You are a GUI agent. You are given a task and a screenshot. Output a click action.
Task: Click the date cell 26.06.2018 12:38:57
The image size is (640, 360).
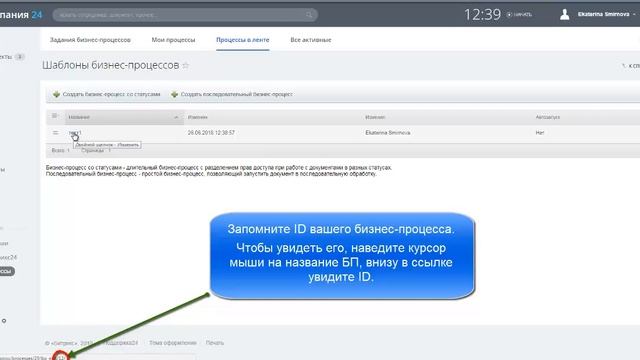(x=211, y=133)
